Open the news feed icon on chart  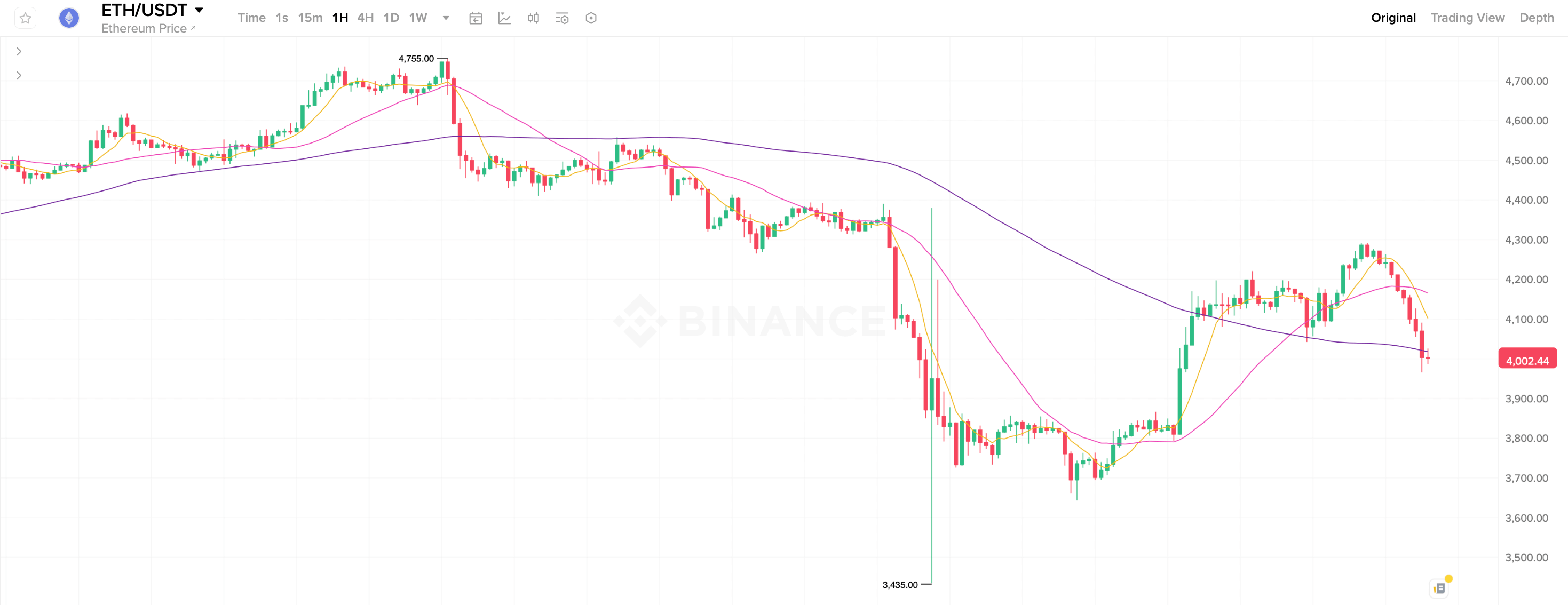click(x=1439, y=588)
